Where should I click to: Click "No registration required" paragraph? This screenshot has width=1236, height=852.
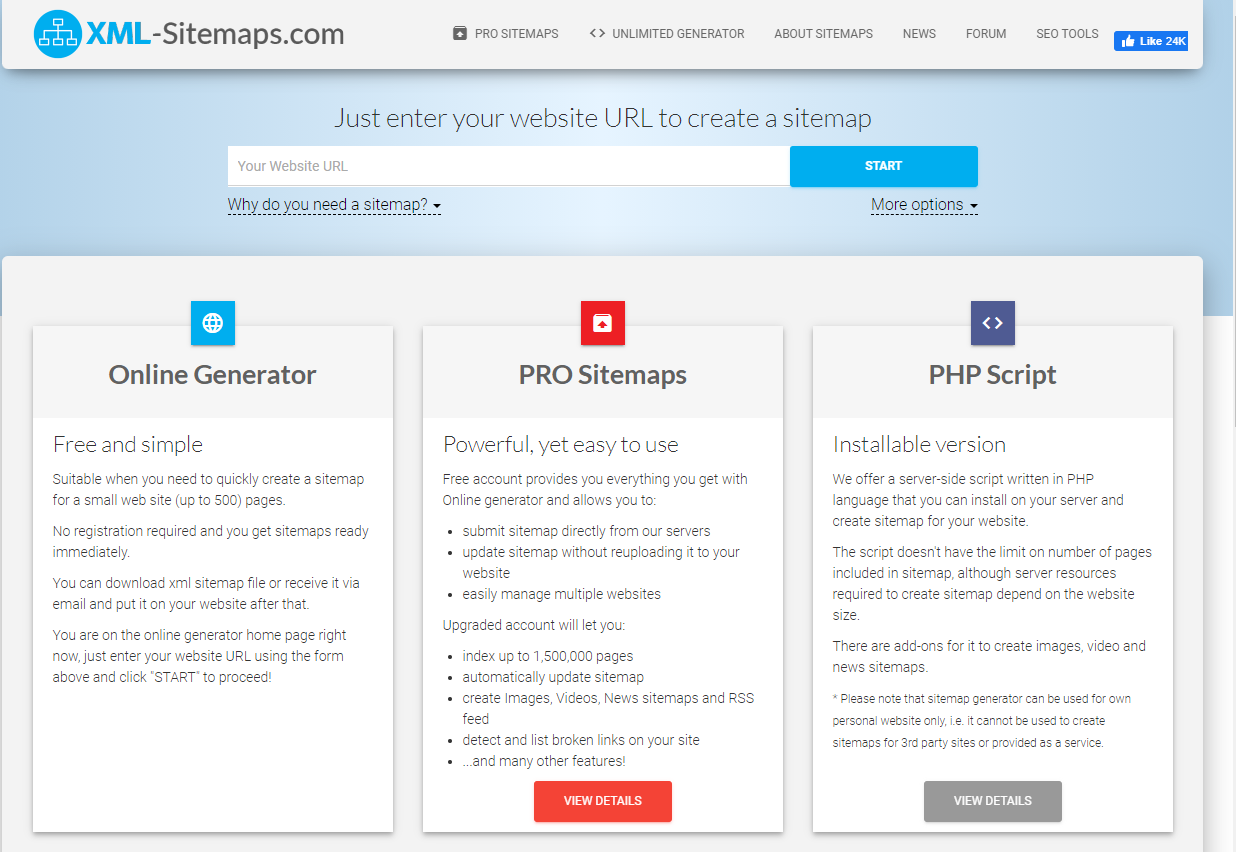click(211, 541)
